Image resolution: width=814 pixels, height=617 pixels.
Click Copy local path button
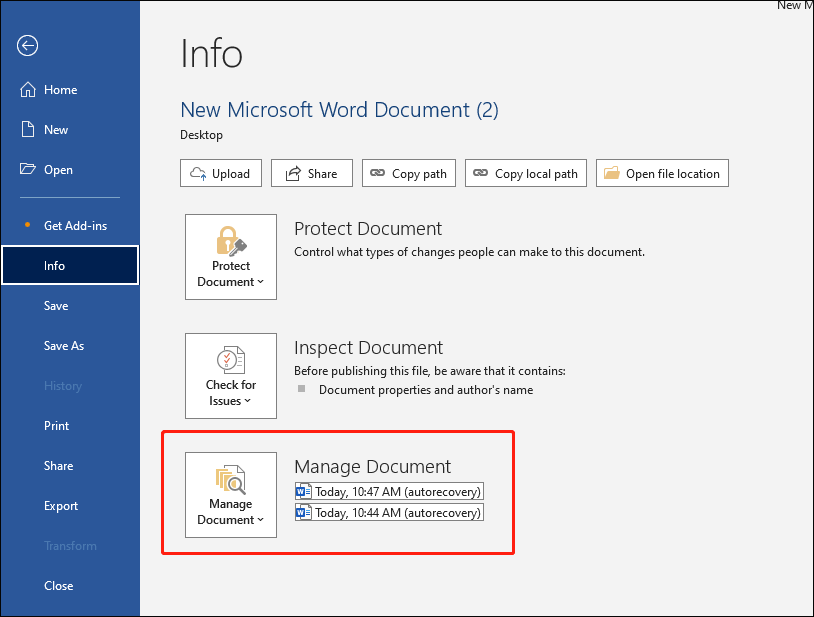coord(525,173)
